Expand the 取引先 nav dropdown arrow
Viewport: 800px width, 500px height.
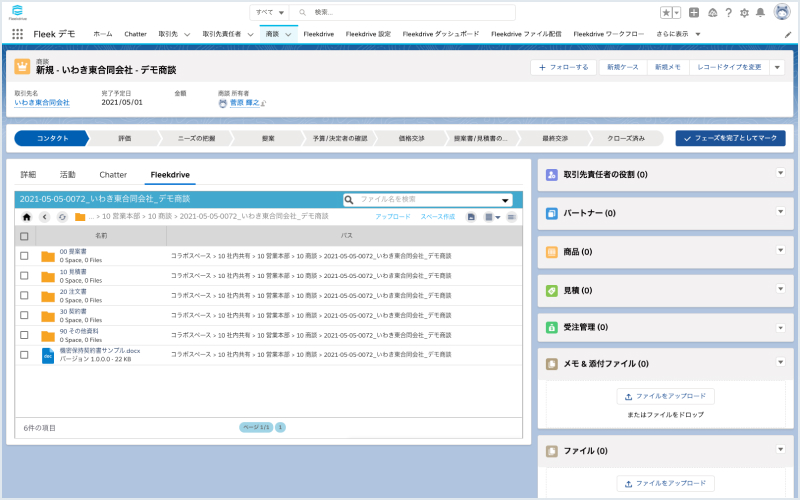click(187, 35)
